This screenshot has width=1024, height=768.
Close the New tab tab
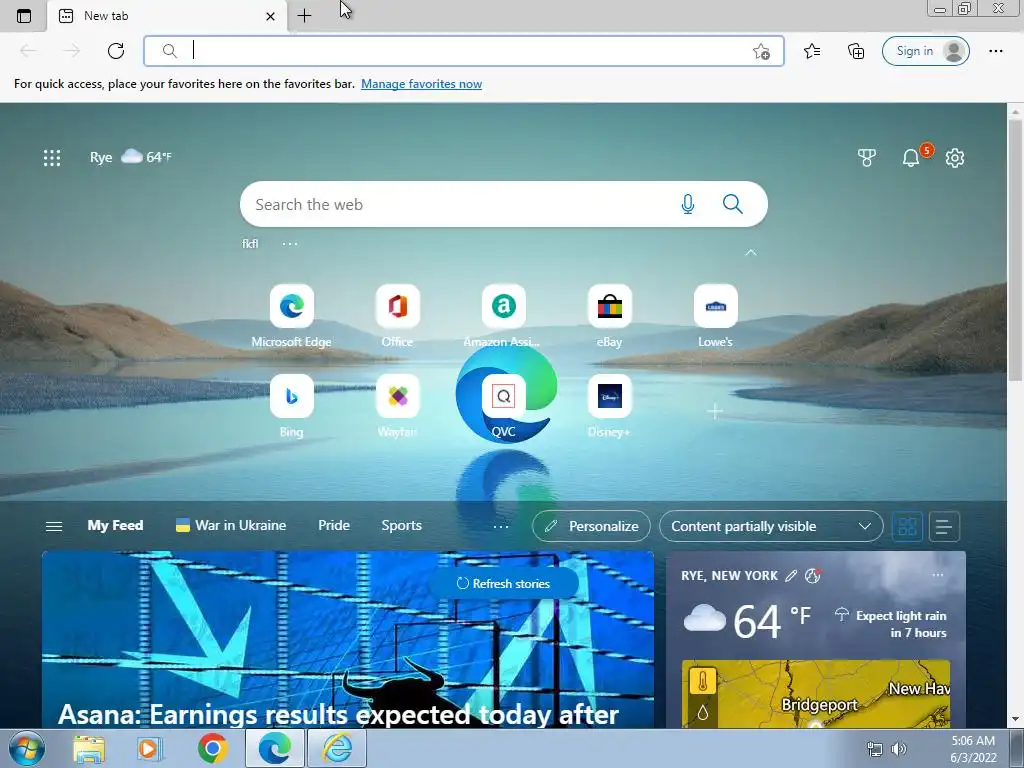tap(270, 16)
